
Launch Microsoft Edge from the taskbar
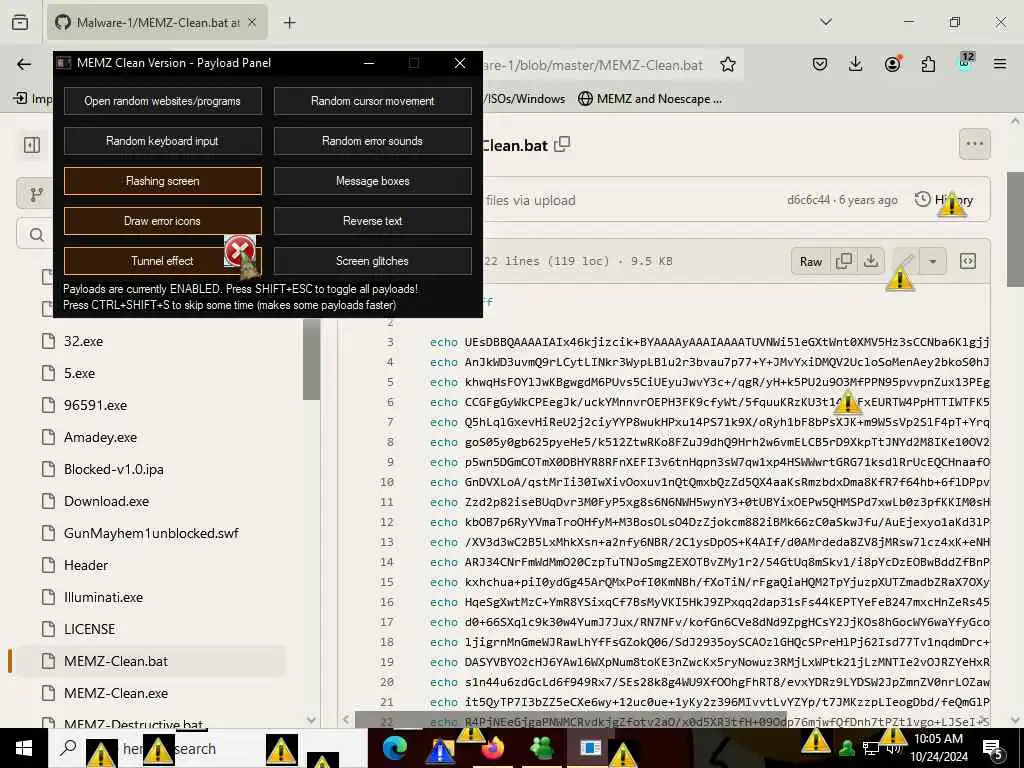(394, 748)
